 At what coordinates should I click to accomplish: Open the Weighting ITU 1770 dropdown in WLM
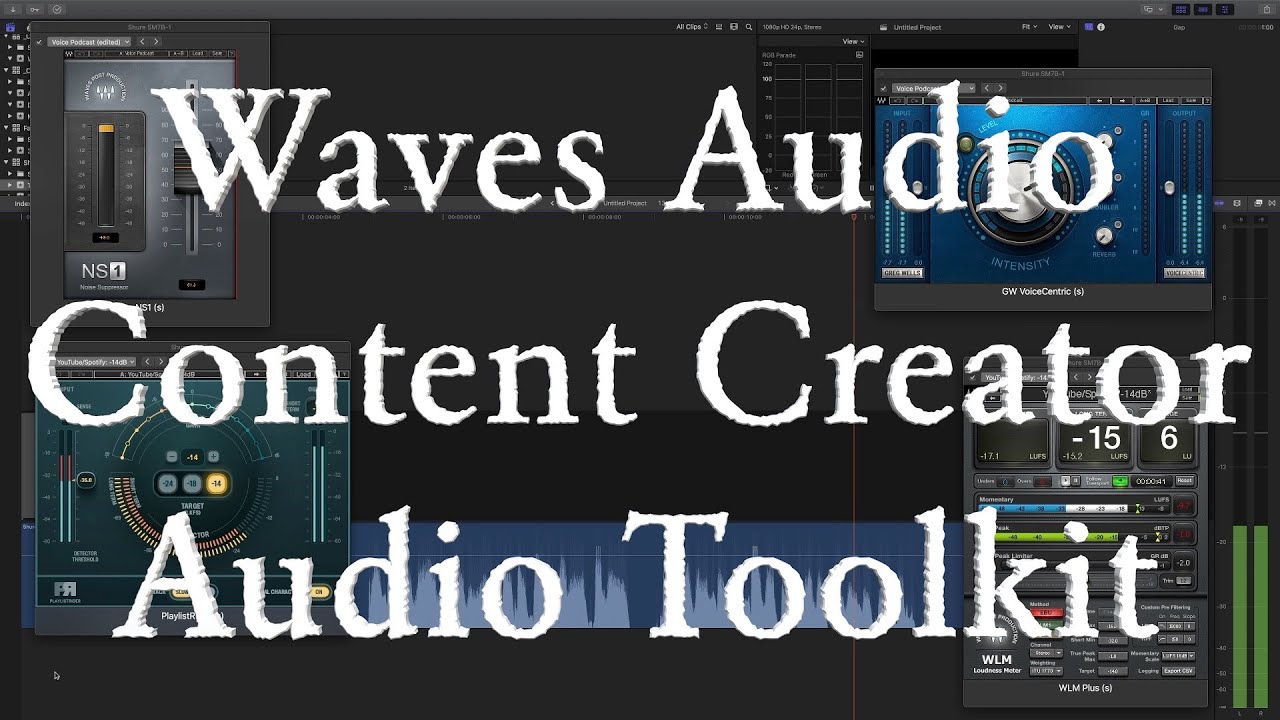click(1046, 671)
